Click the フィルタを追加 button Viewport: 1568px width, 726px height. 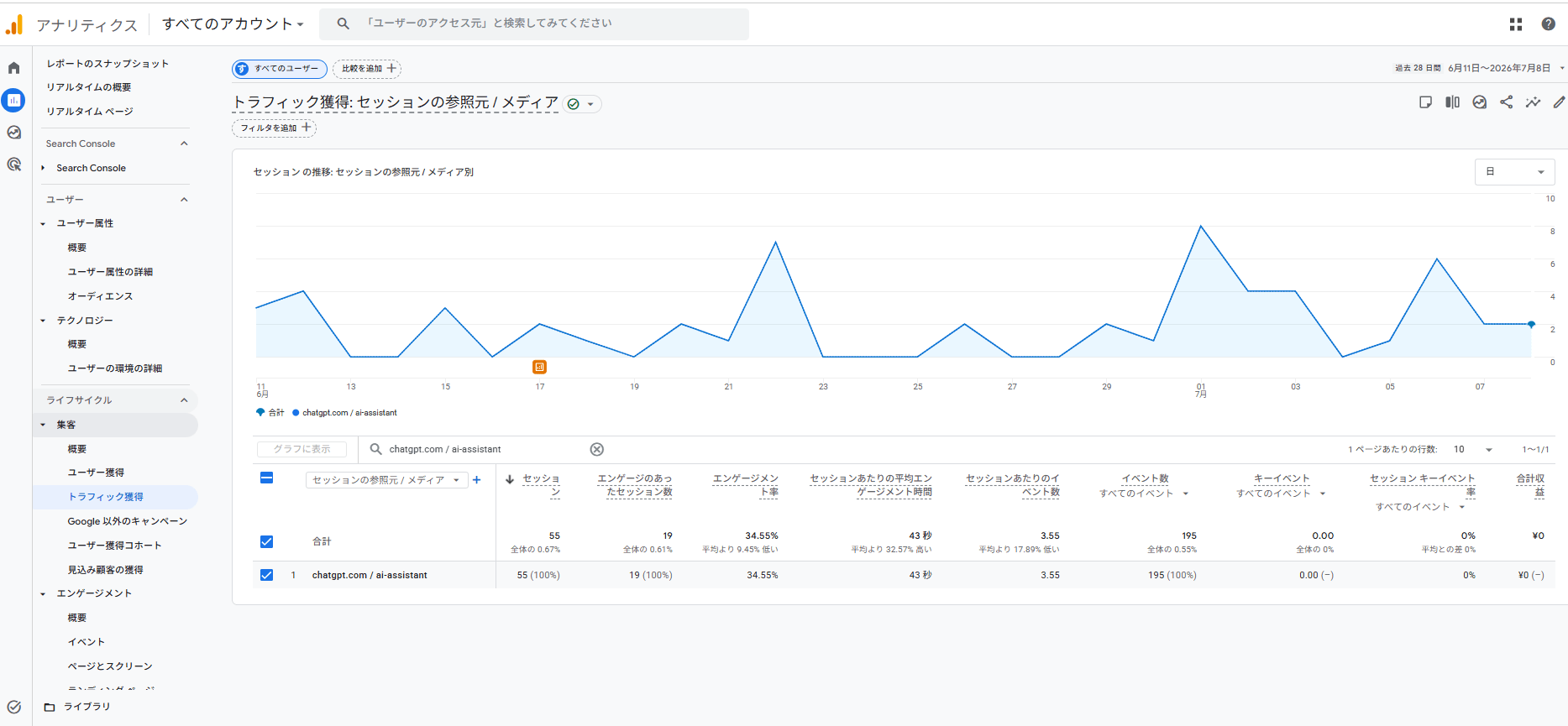274,128
